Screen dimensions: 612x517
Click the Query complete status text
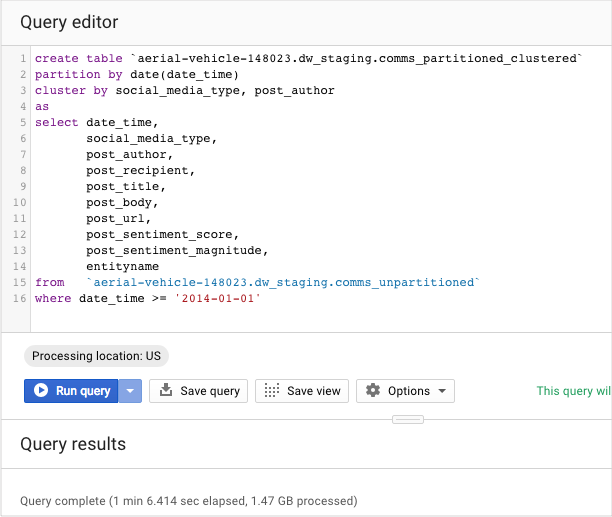[189, 501]
